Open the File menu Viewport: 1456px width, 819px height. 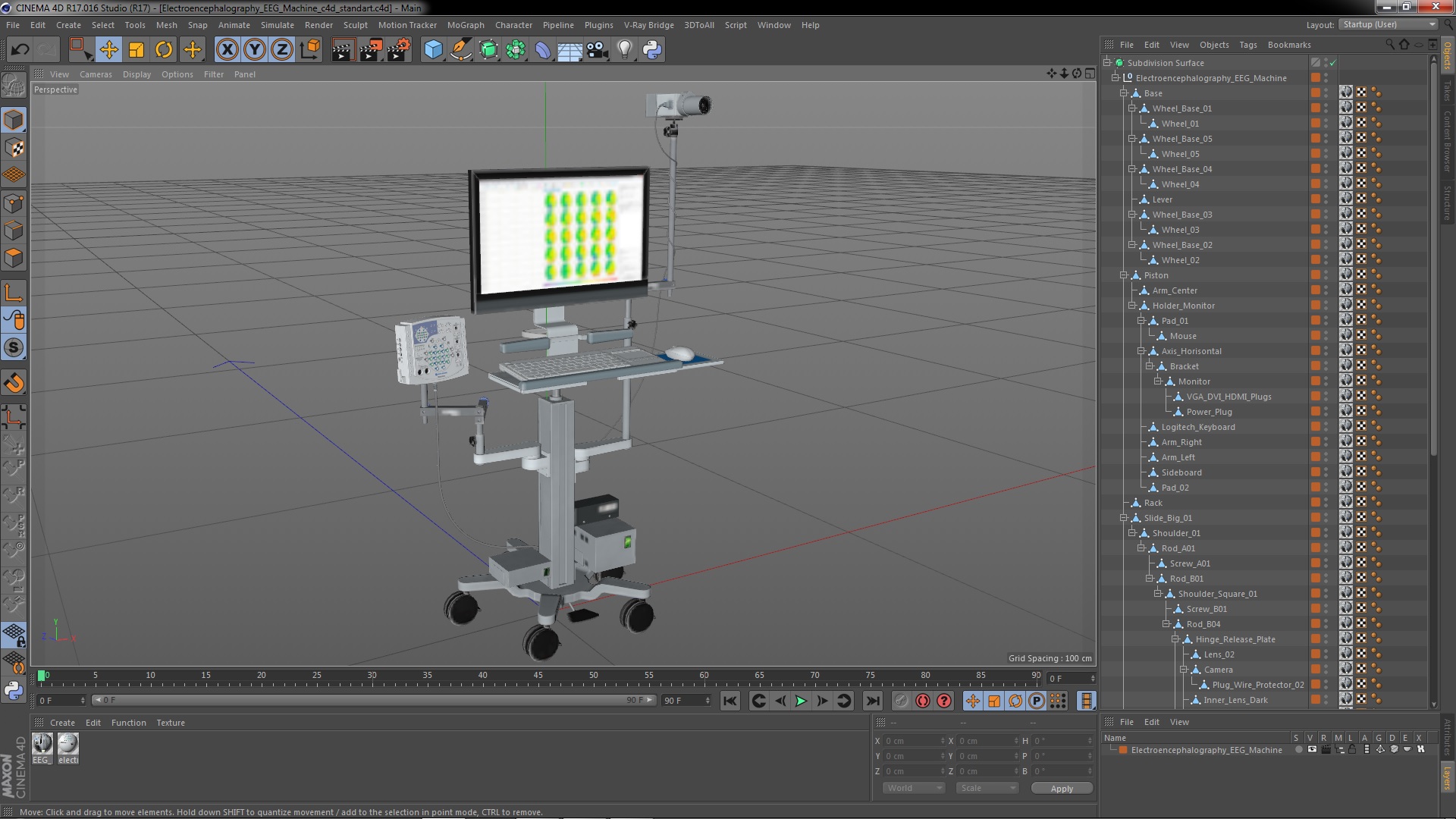(x=13, y=25)
